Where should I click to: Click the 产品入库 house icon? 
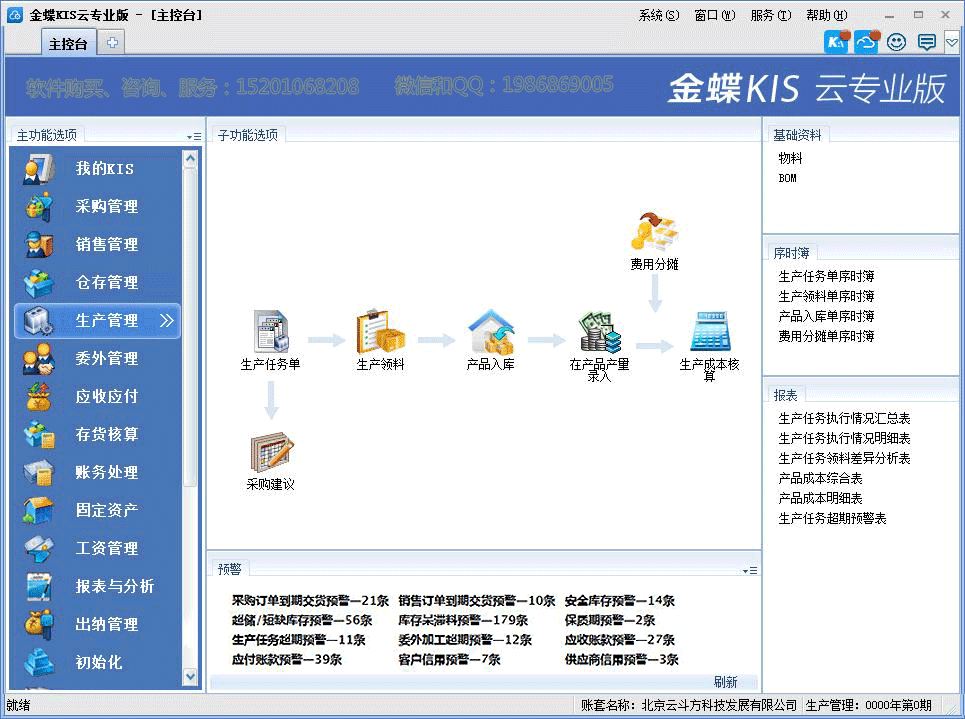[x=491, y=332]
